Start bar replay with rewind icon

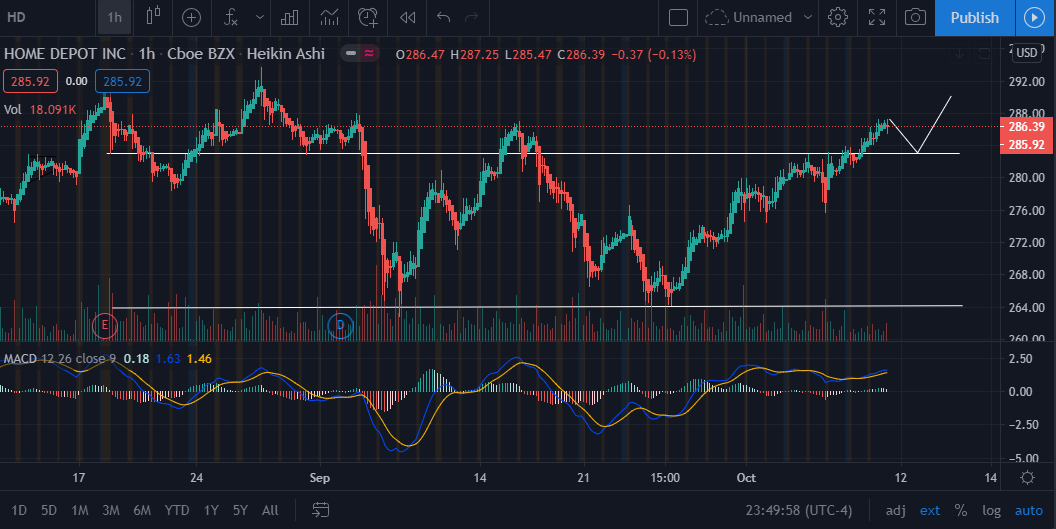(x=407, y=18)
